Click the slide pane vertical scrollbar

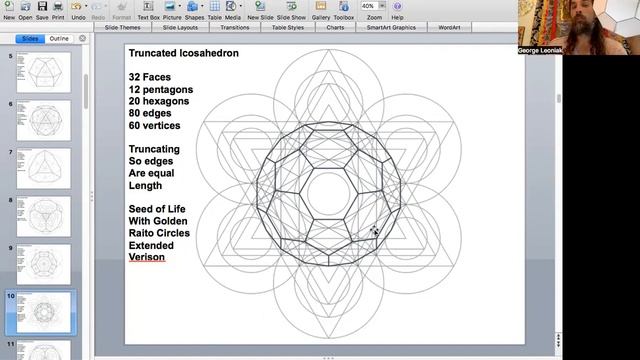86,91
